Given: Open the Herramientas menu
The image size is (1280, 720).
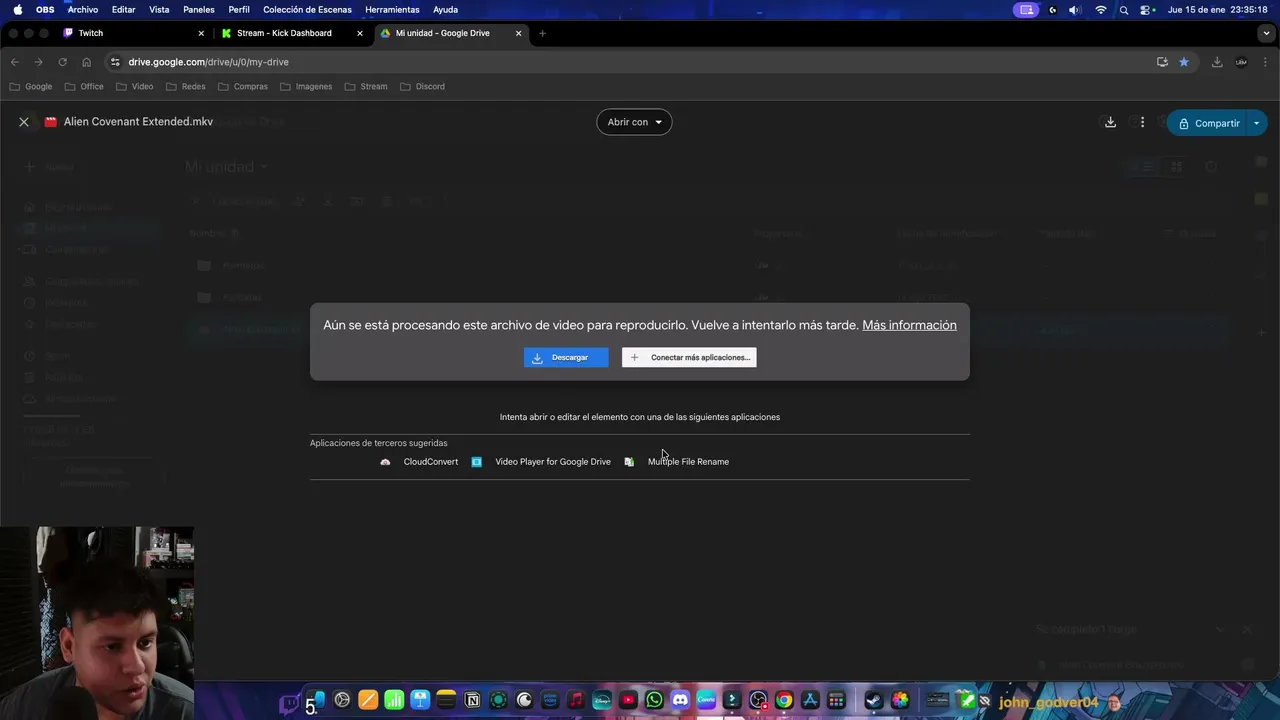Looking at the screenshot, I should [x=392, y=10].
